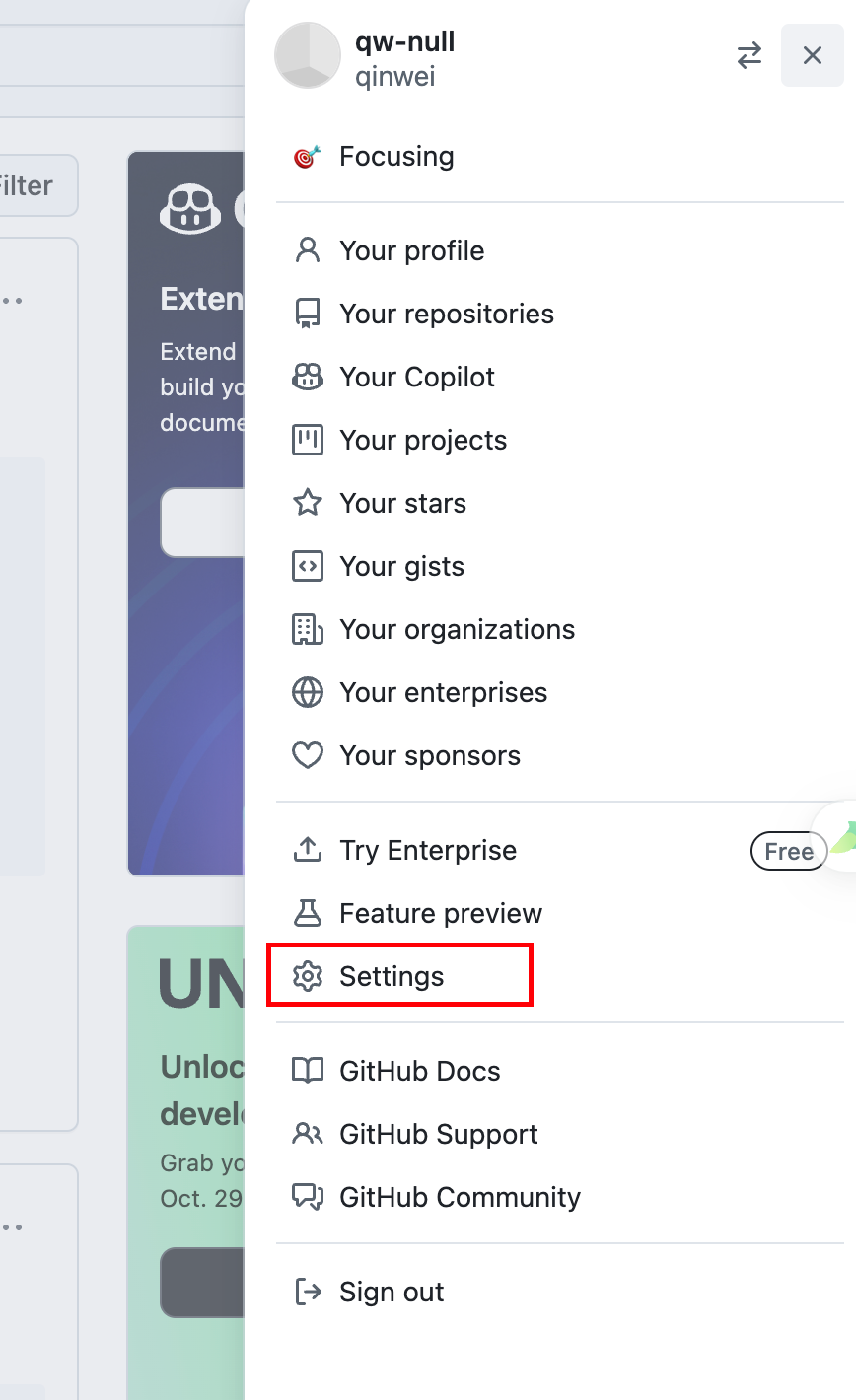Click the Free badge label

[x=789, y=851]
